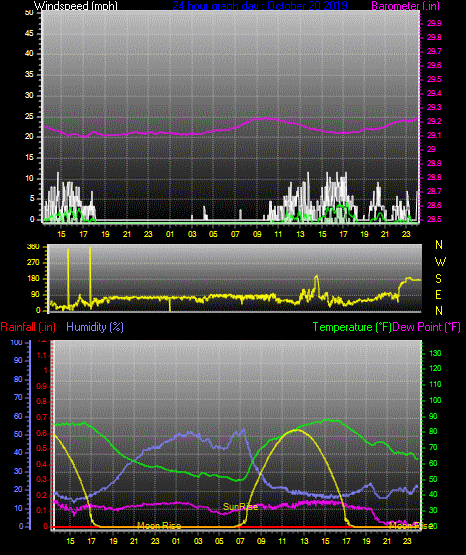466x555 pixels.
Task: Click the top compass letter "N" beside 360
Action: [439, 245]
